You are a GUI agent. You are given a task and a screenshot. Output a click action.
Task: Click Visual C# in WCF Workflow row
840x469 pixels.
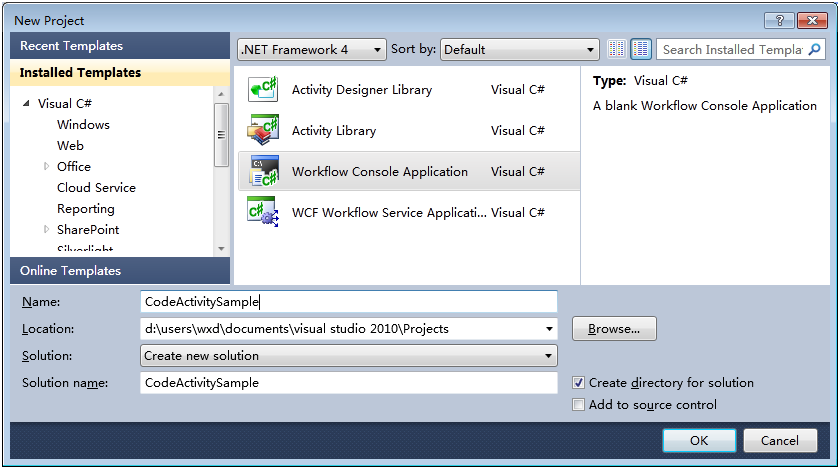[x=518, y=213]
